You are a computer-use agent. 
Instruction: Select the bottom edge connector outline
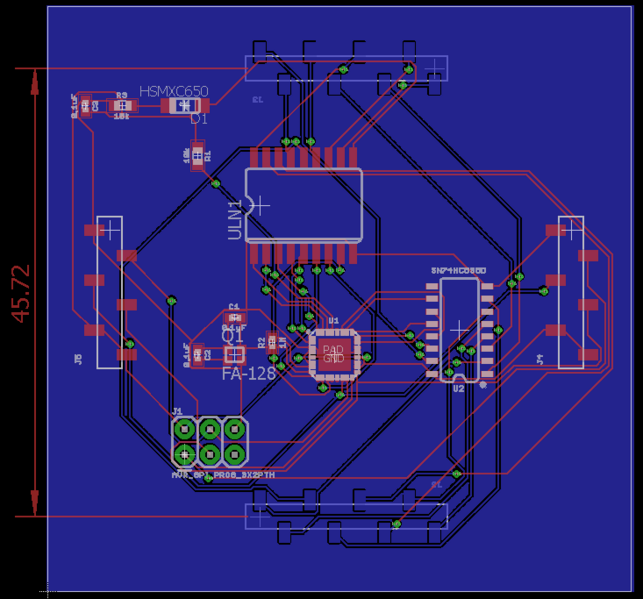pos(346,516)
